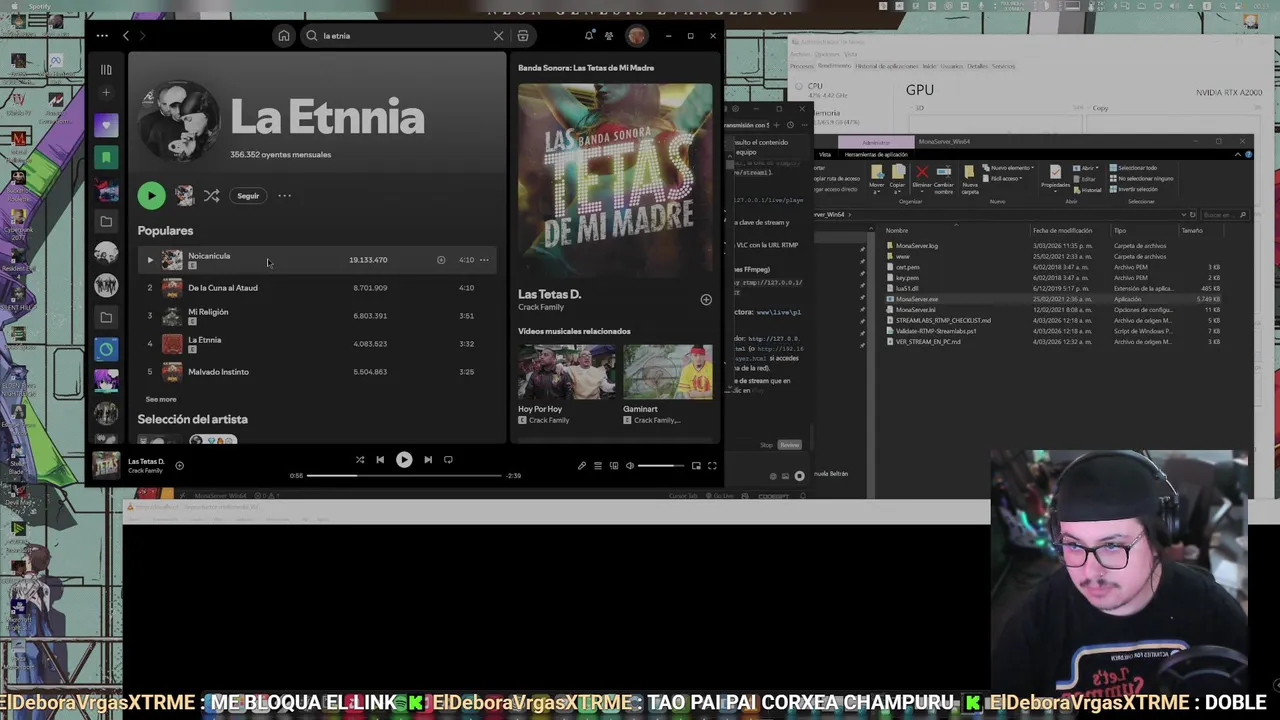Open Propiedades in the Explorer ribbon
This screenshot has width=1280, height=720.
[1055, 179]
